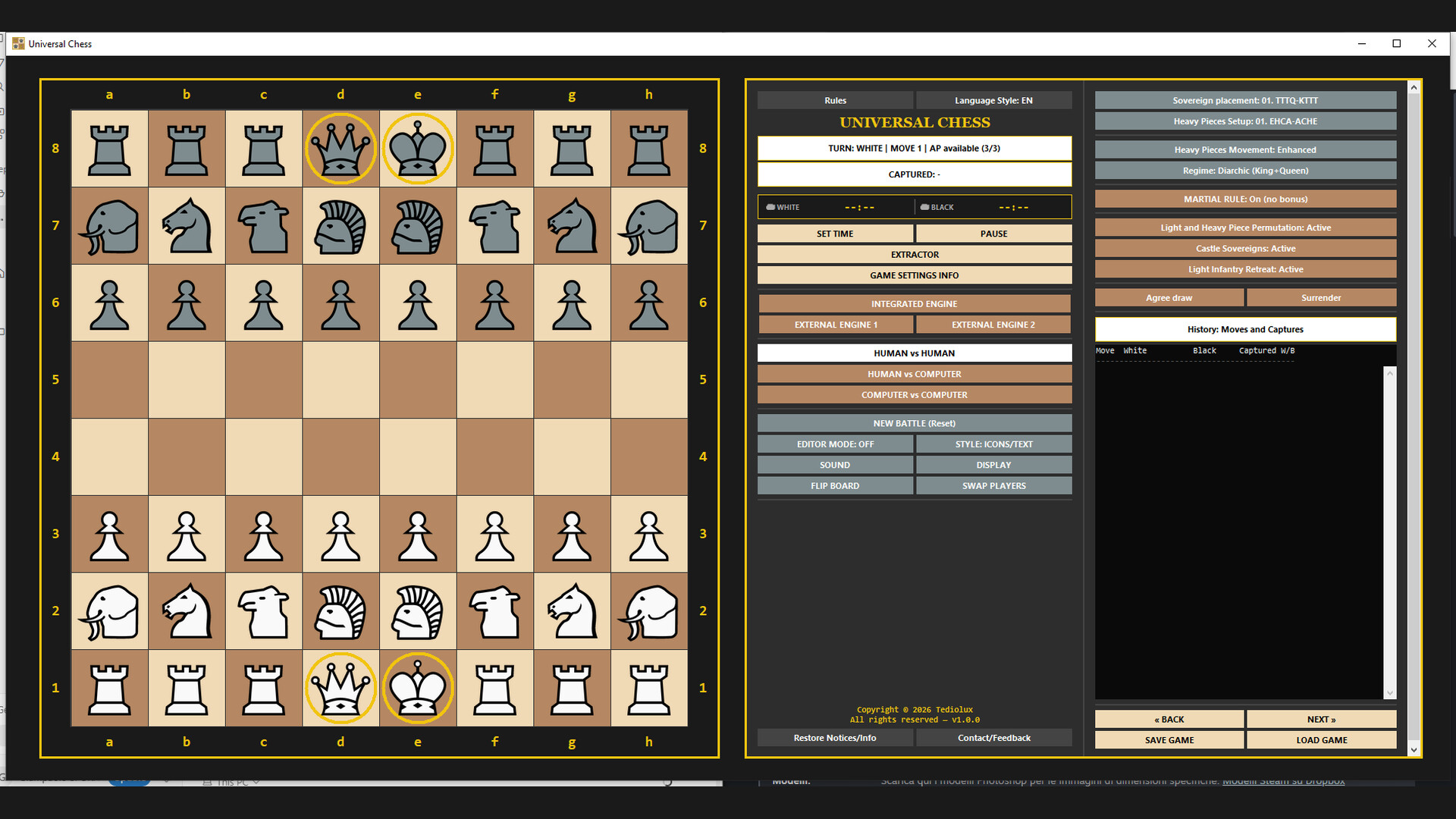Toggle Castle Sovereigns setting
This screenshot has height=819, width=1456.
pyautogui.click(x=1245, y=249)
